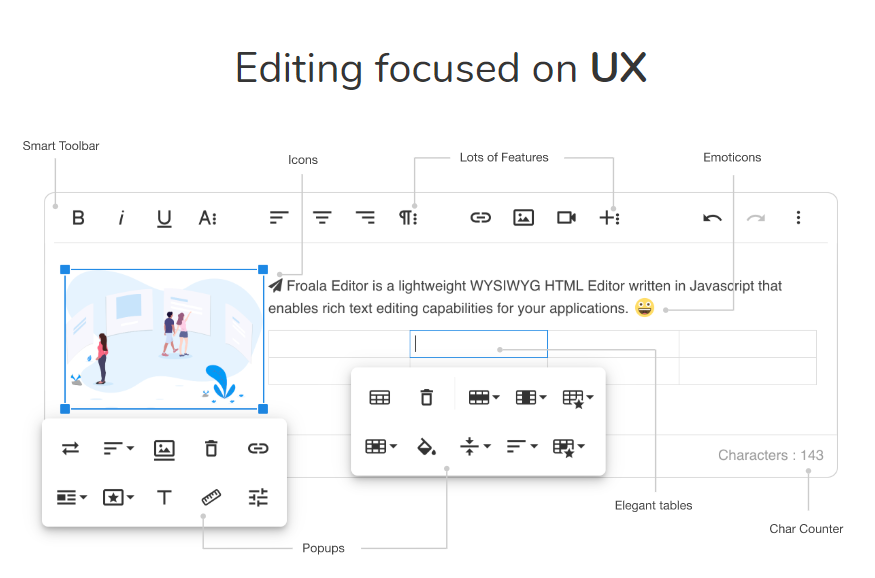Replace image in image popup
875x578 pixels.
coord(70,449)
